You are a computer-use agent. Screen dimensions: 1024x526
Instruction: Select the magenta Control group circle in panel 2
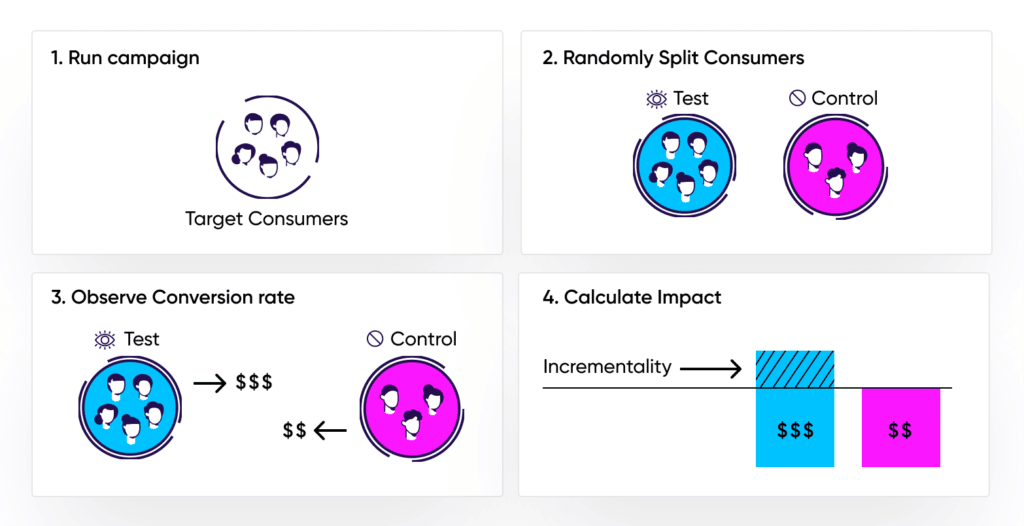click(834, 166)
